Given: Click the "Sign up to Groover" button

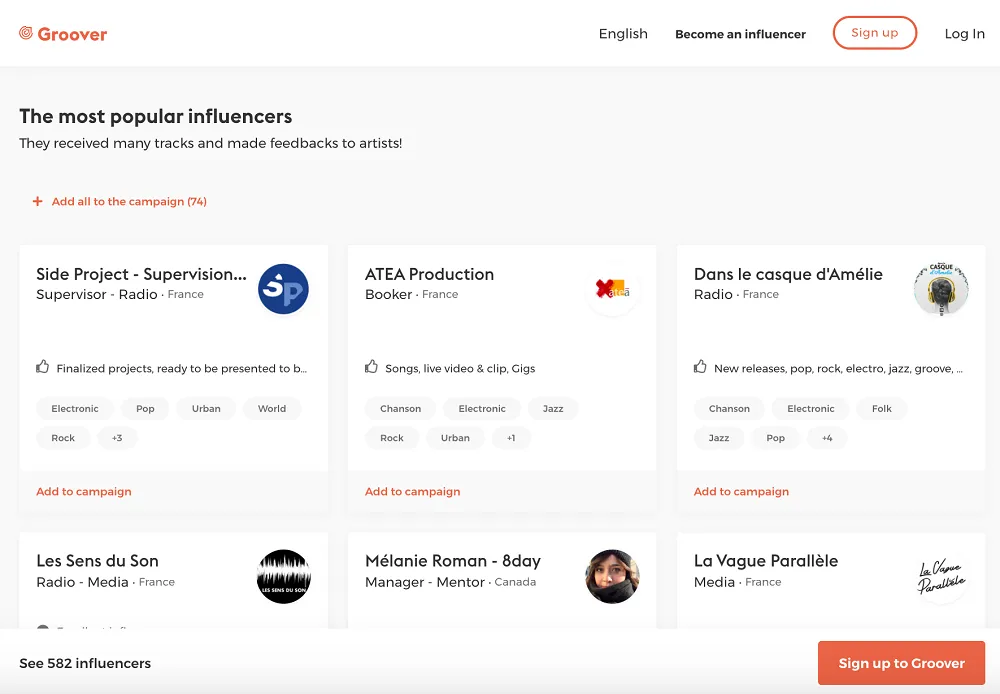Looking at the screenshot, I should click(x=900, y=662).
